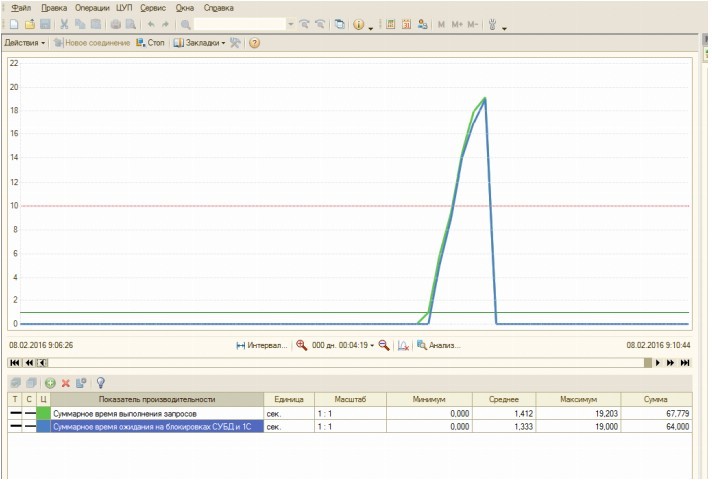Click the fast forward timeline button
Screen dimensions: 712x484
coord(670,363)
